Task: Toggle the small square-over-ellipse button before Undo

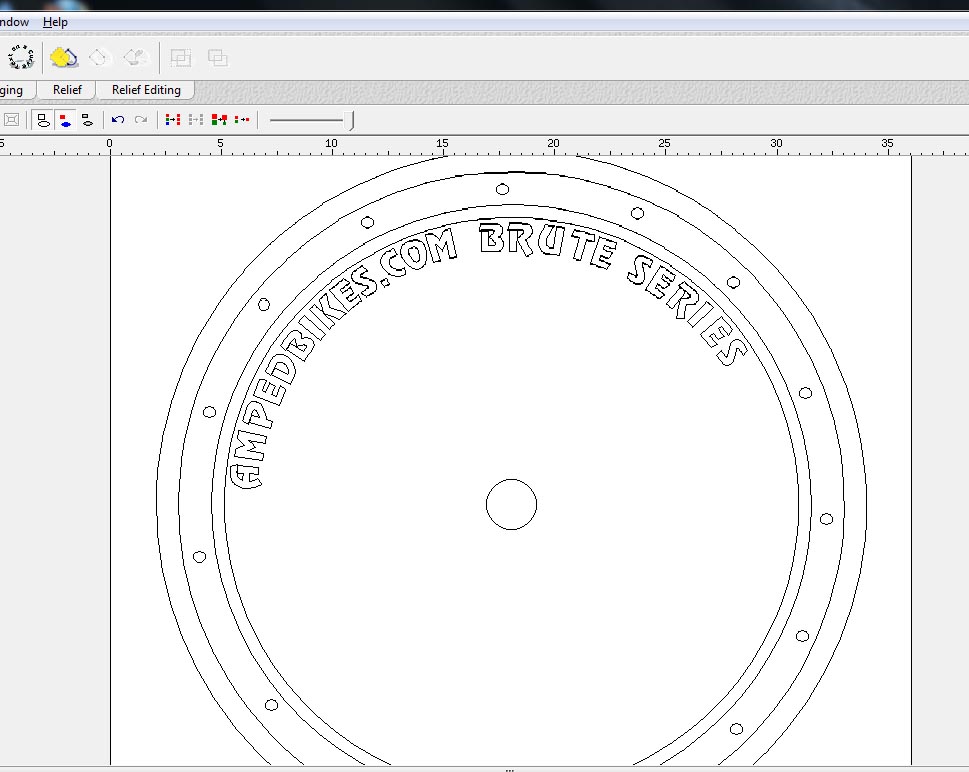Action: click(x=87, y=120)
